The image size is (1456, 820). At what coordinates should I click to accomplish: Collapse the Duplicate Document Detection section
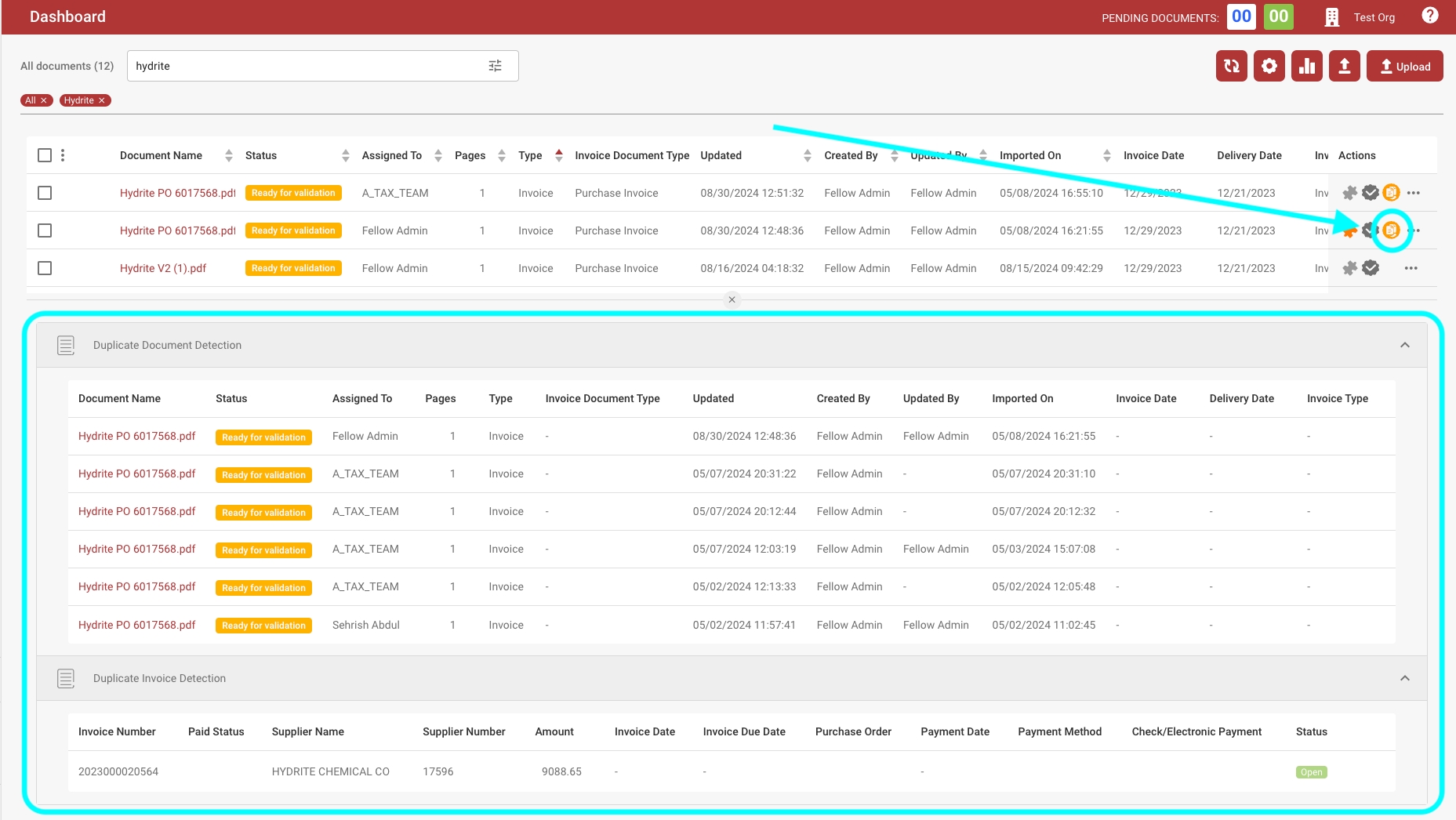pos(1404,345)
